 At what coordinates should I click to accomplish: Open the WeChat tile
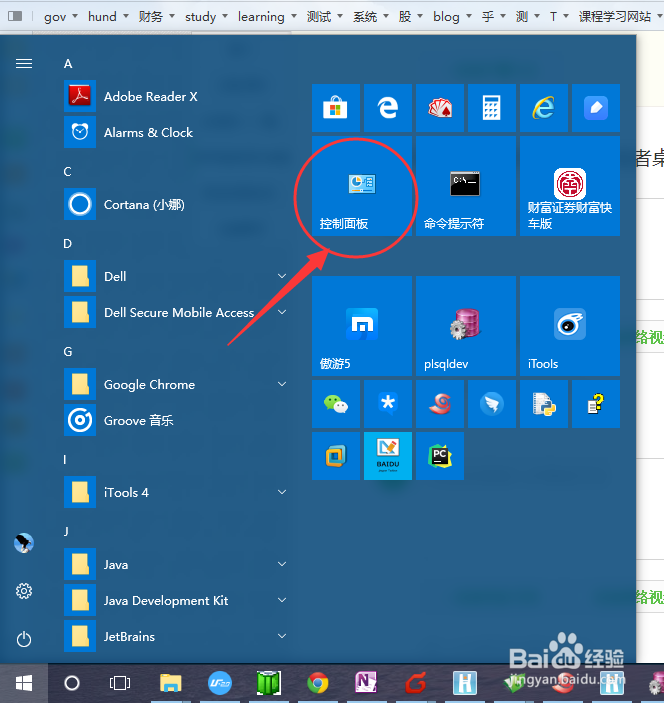click(336, 404)
